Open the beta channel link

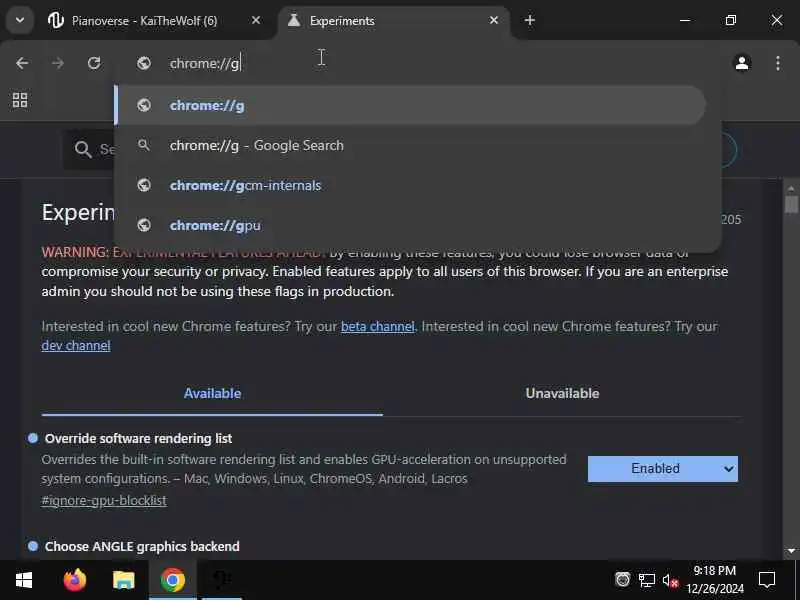click(378, 327)
